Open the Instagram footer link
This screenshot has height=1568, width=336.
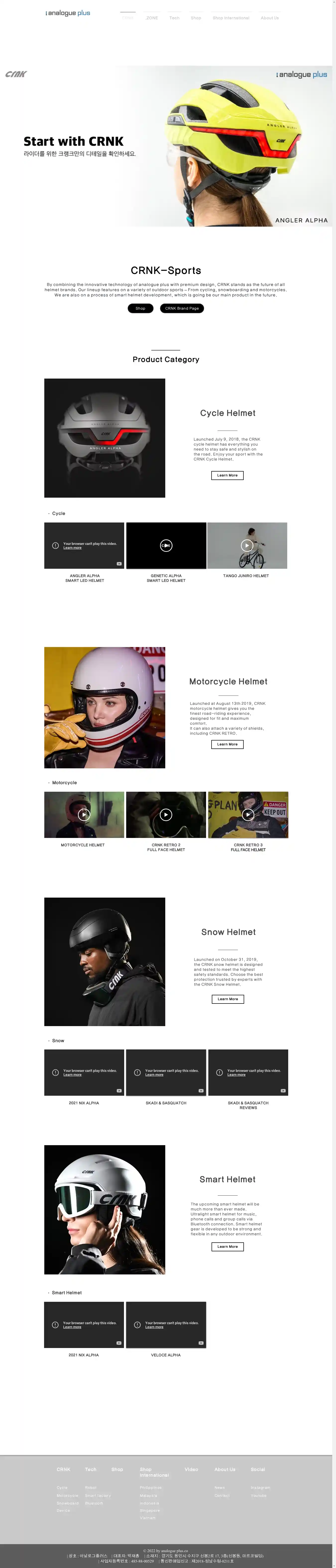click(x=260, y=1488)
